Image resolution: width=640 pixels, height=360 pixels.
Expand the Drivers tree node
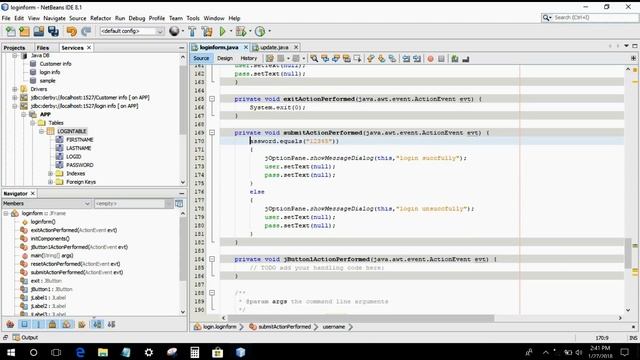pyautogui.click(x=15, y=89)
